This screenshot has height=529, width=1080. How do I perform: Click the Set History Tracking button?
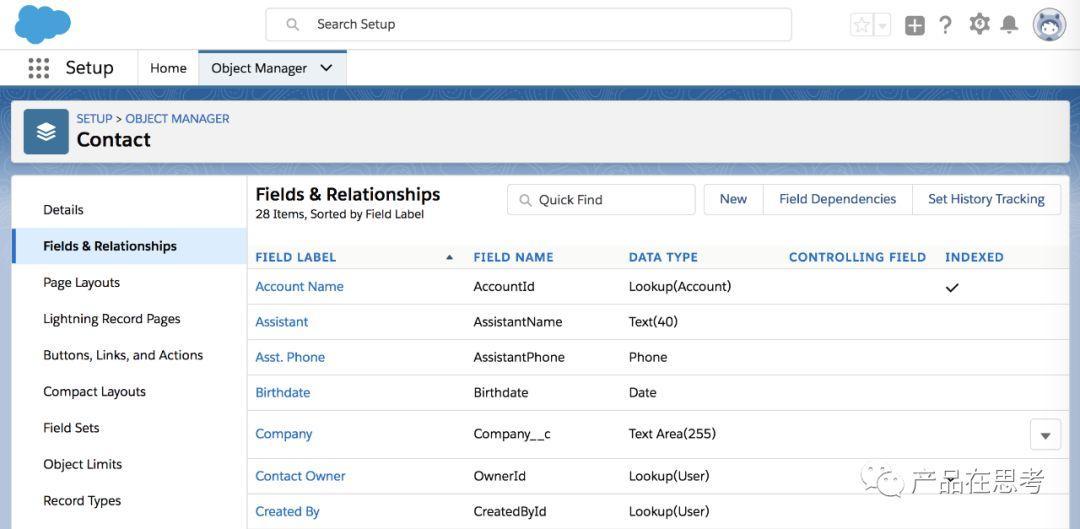pyautogui.click(x=986, y=199)
